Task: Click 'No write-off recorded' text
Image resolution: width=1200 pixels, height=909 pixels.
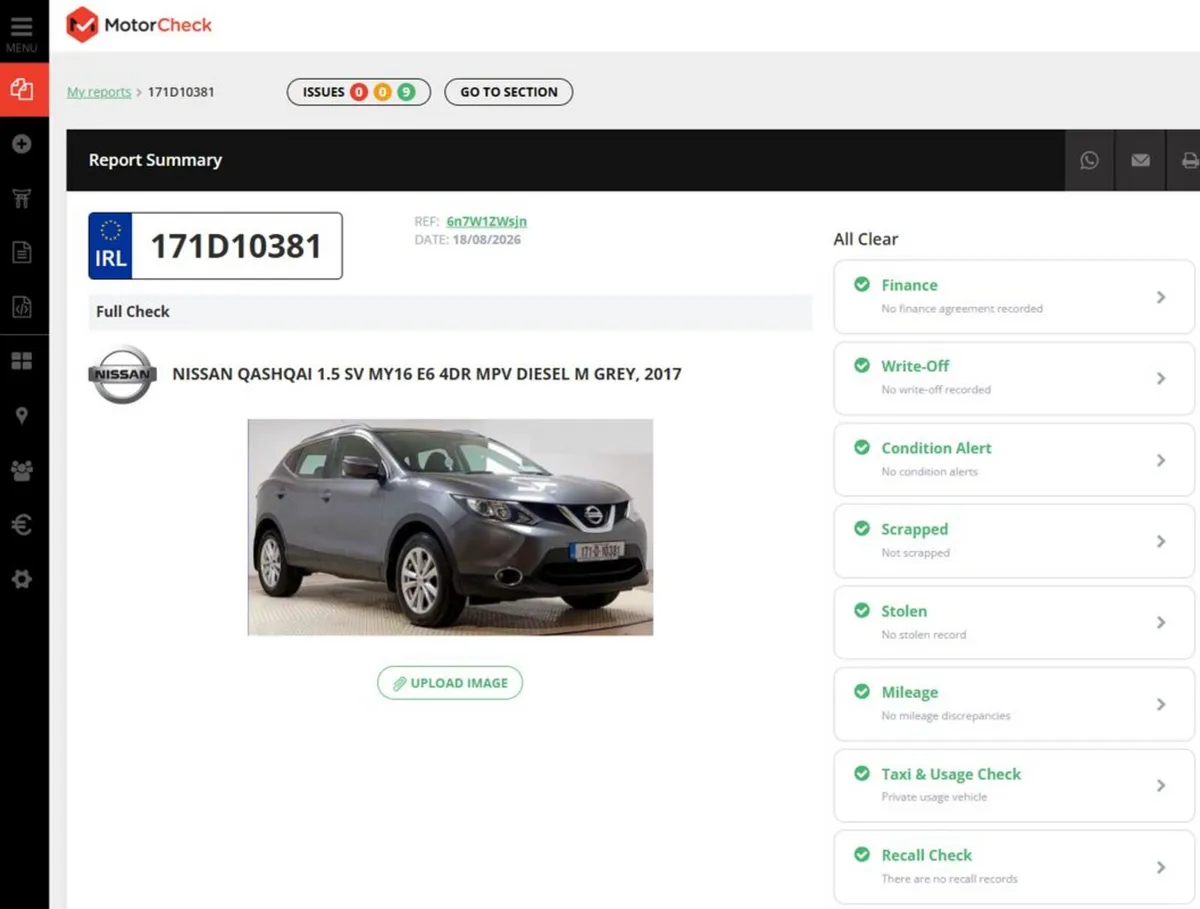Action: click(x=936, y=390)
